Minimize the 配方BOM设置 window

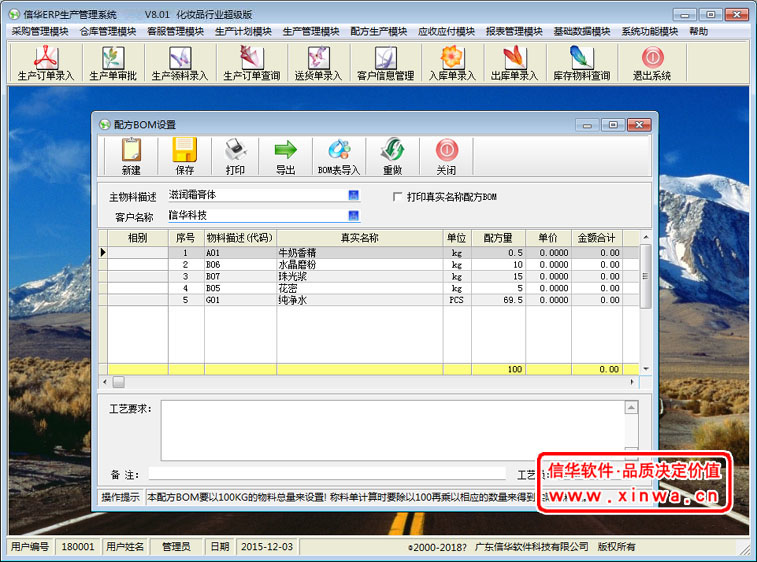point(587,125)
